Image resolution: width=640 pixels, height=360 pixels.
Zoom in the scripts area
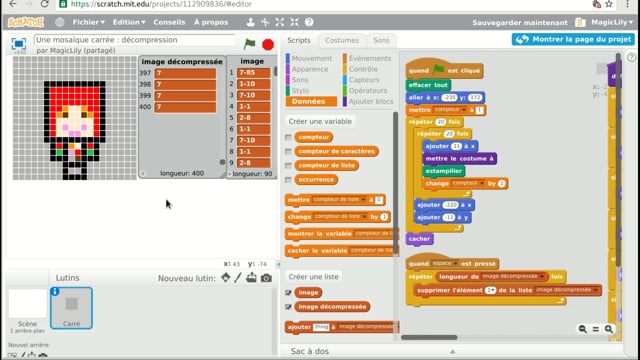tap(609, 329)
